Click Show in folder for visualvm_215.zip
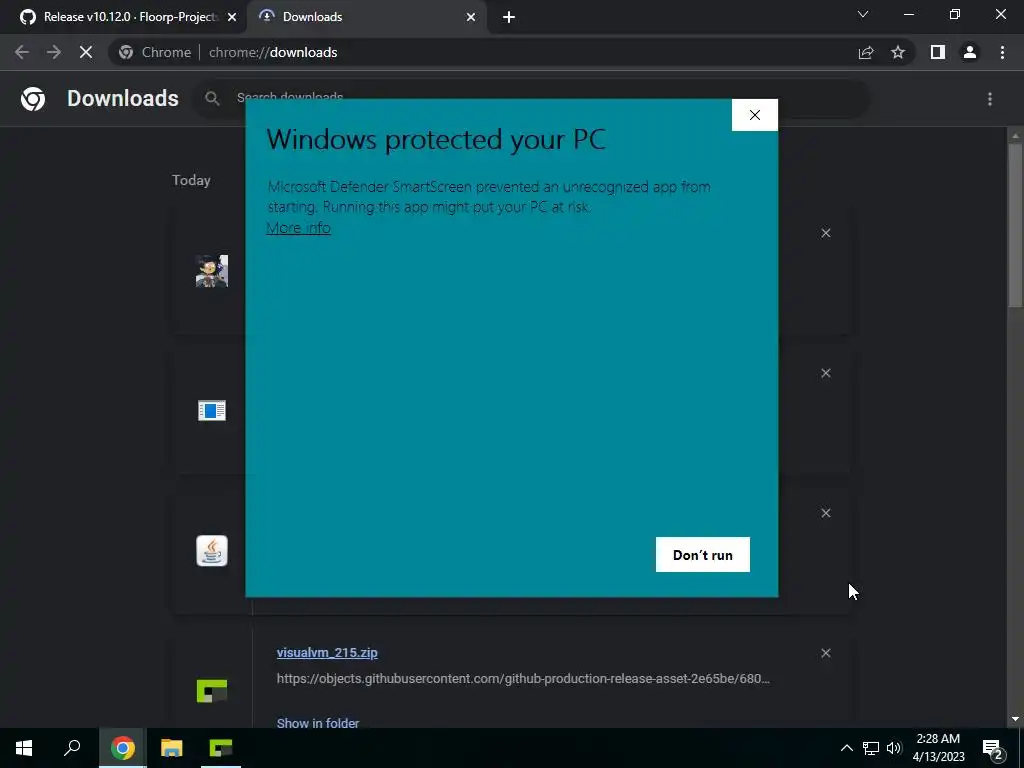 [318, 723]
